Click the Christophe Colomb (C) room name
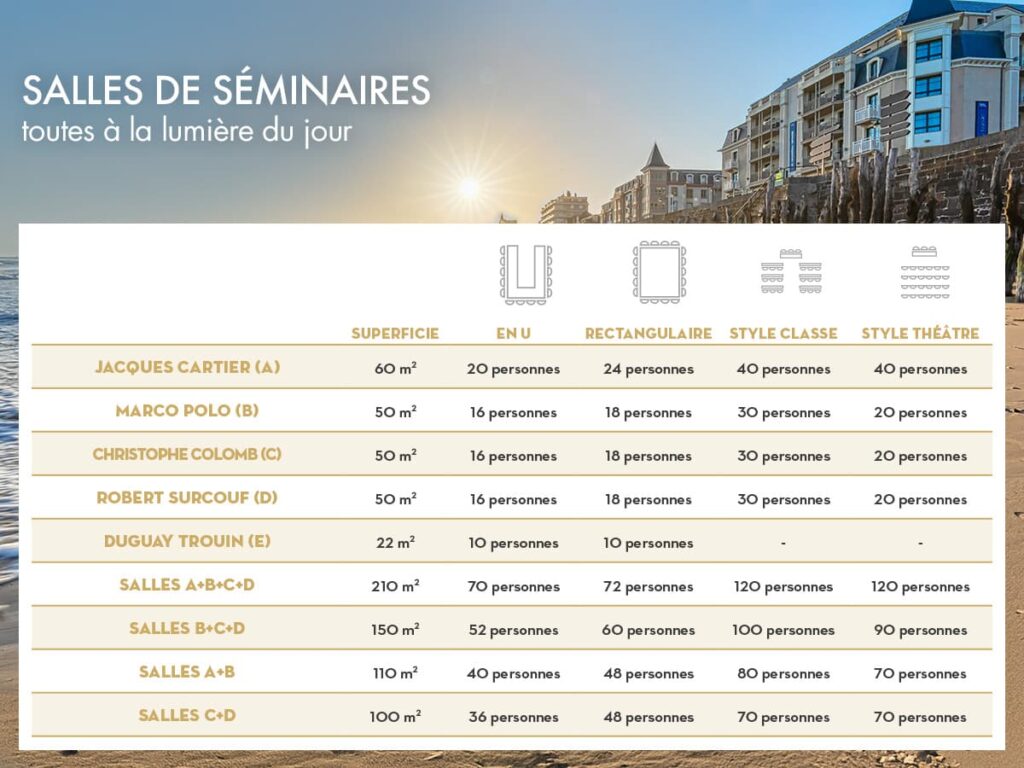This screenshot has height=768, width=1024. click(x=187, y=455)
